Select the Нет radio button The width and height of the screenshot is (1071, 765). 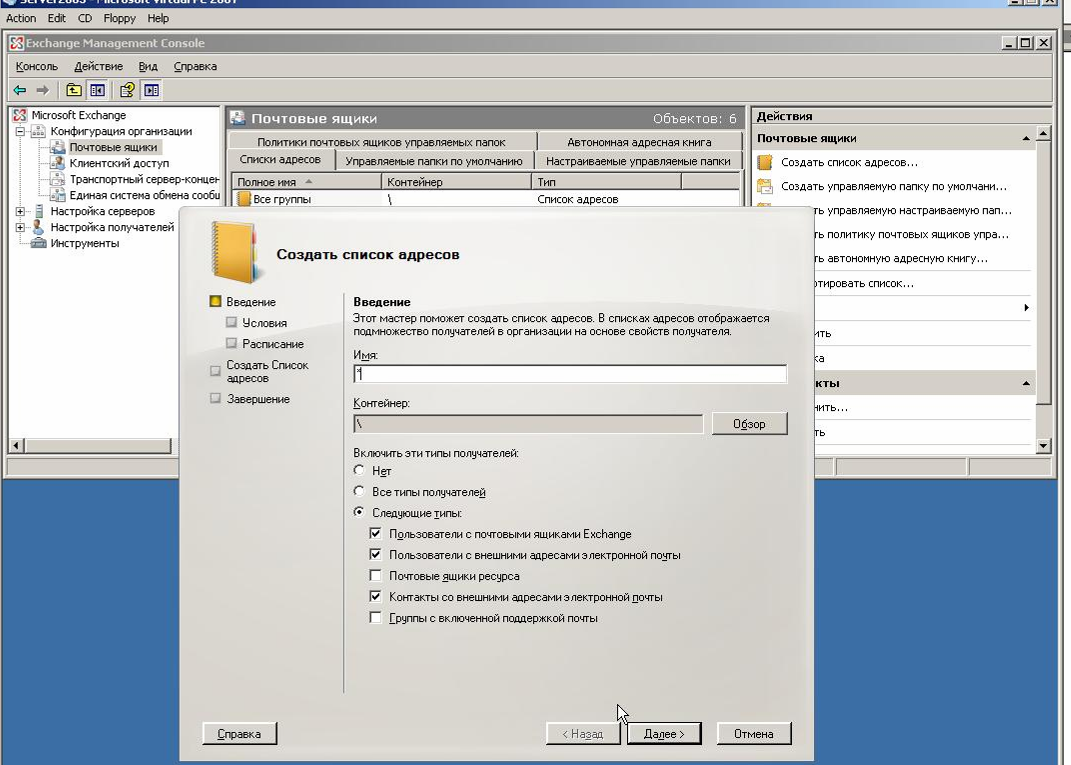(x=359, y=470)
